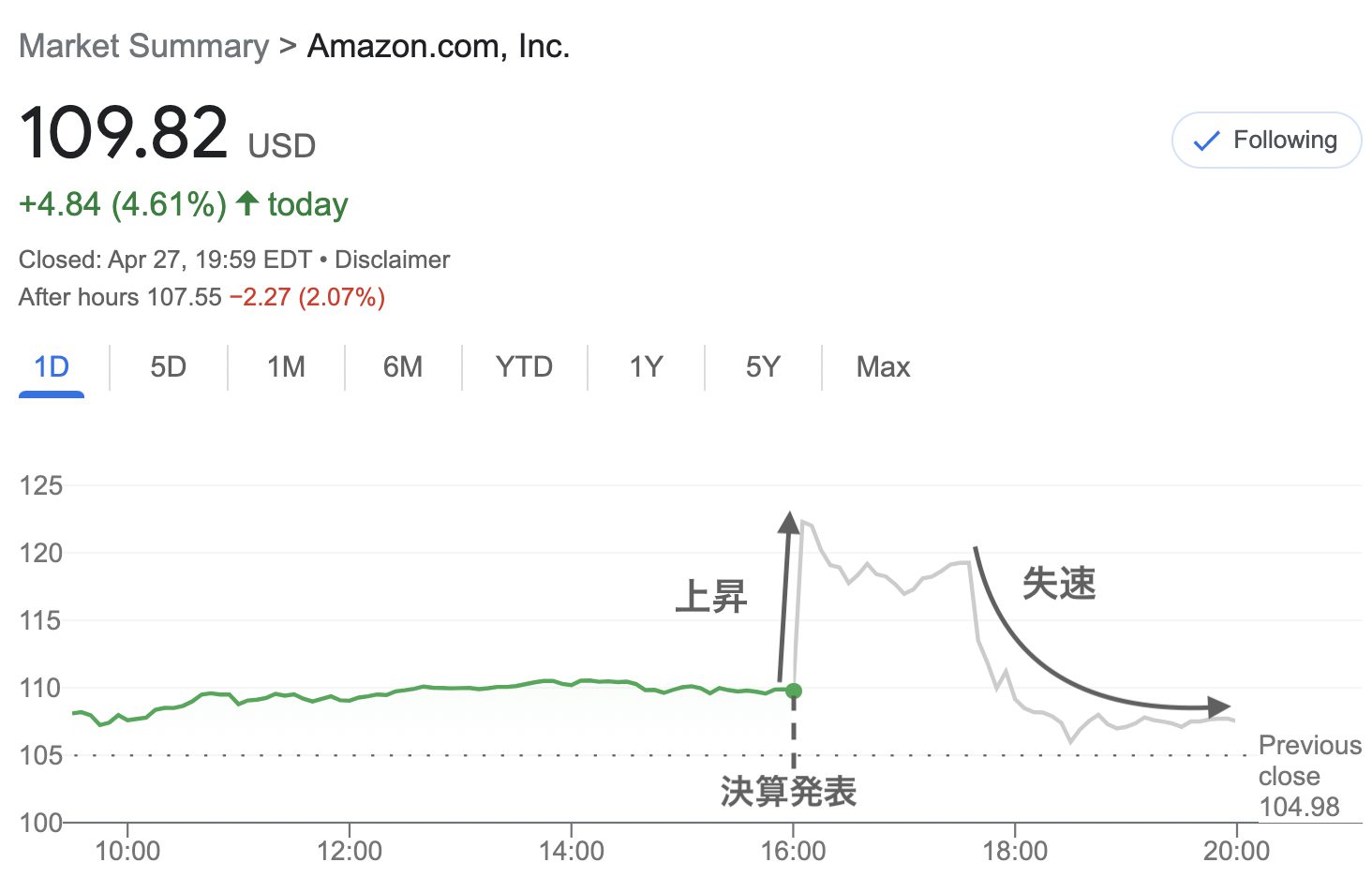Screen dimensions: 1372x892
Task: Select the 1D range tab
Action: pos(52,367)
